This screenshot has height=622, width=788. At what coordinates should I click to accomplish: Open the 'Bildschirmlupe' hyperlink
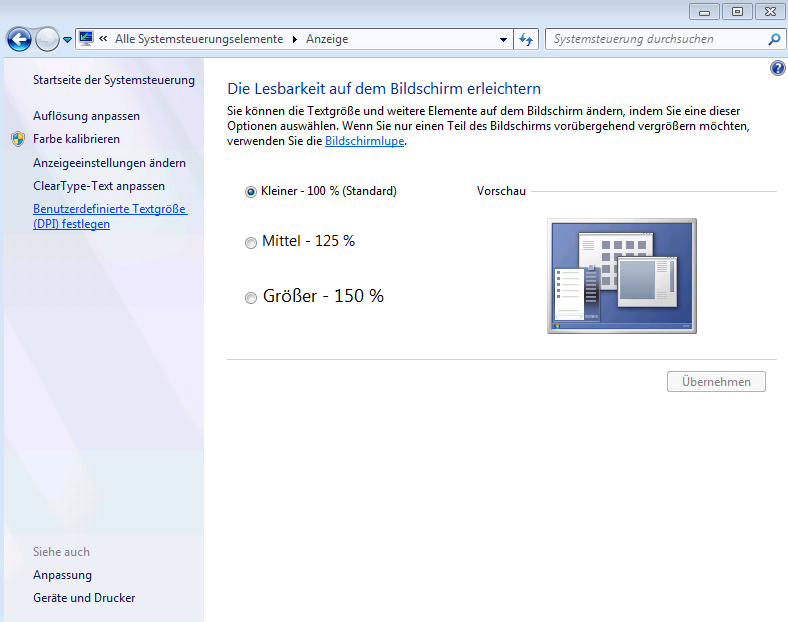[x=364, y=141]
